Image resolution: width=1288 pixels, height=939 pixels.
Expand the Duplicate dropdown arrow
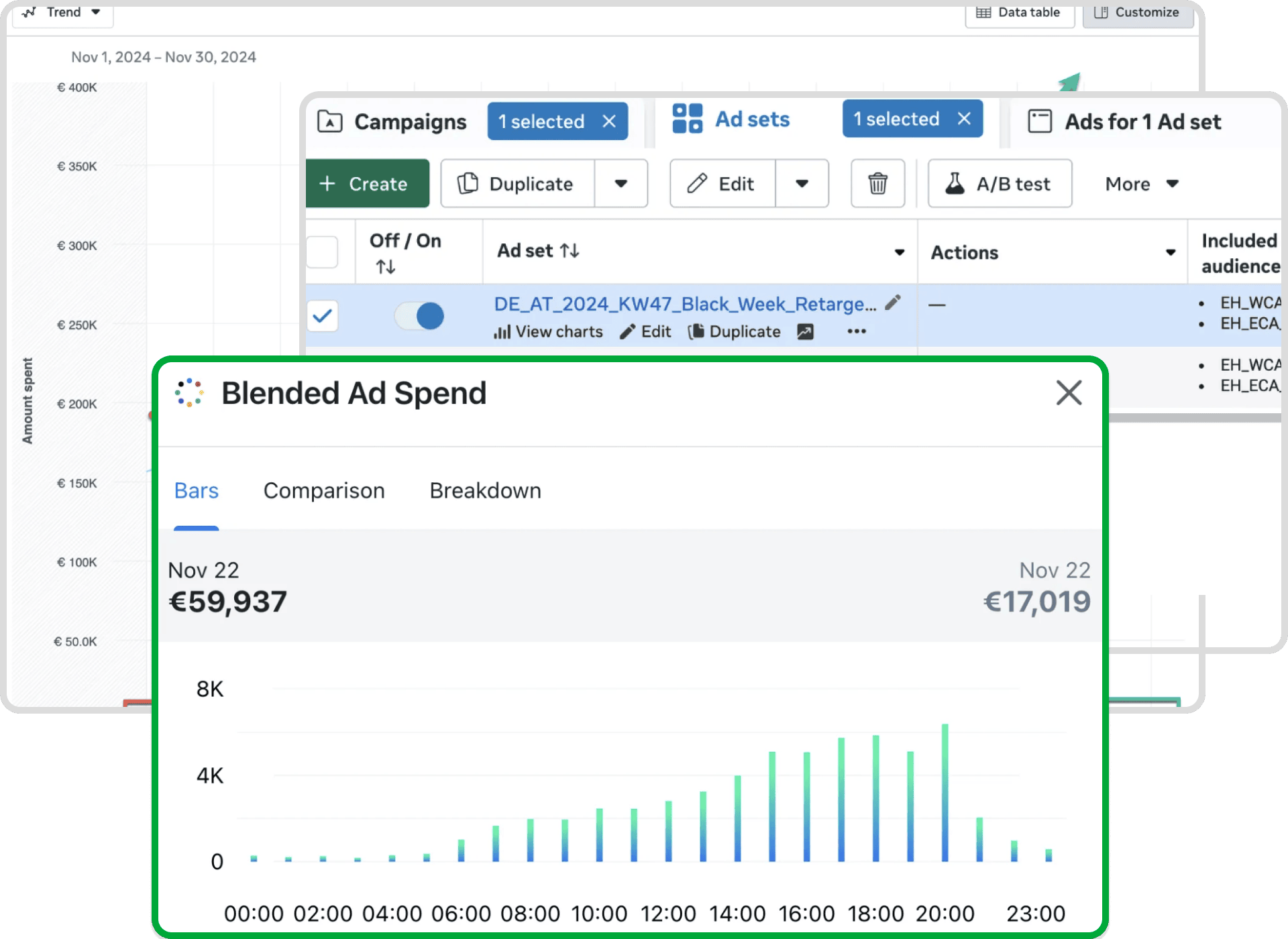[x=621, y=184]
